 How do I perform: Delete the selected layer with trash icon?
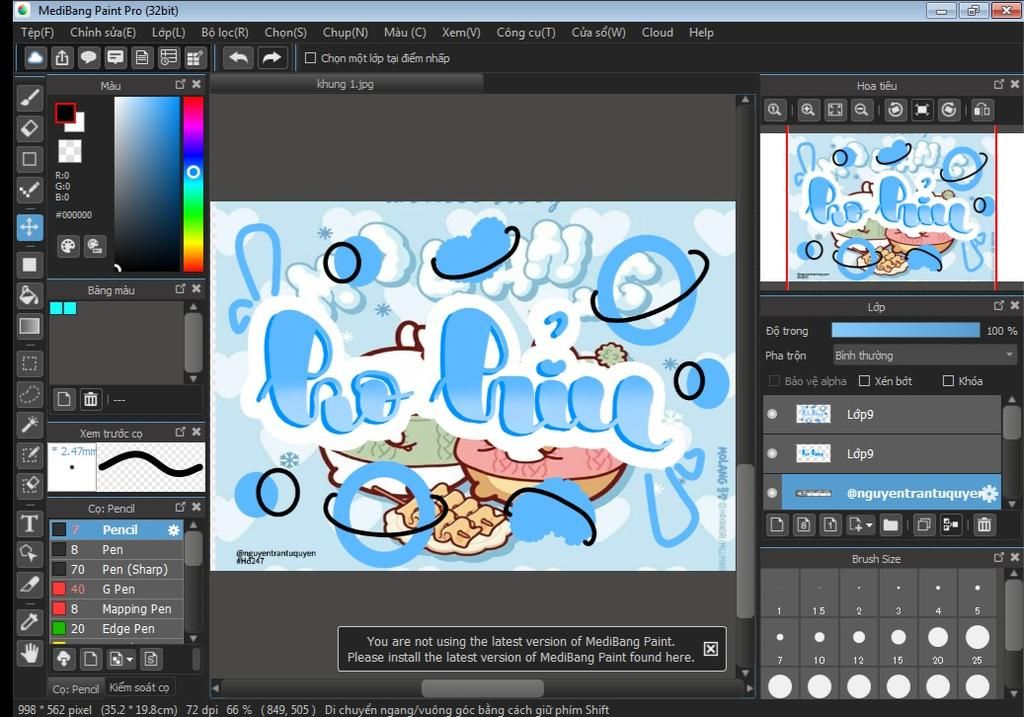click(984, 524)
